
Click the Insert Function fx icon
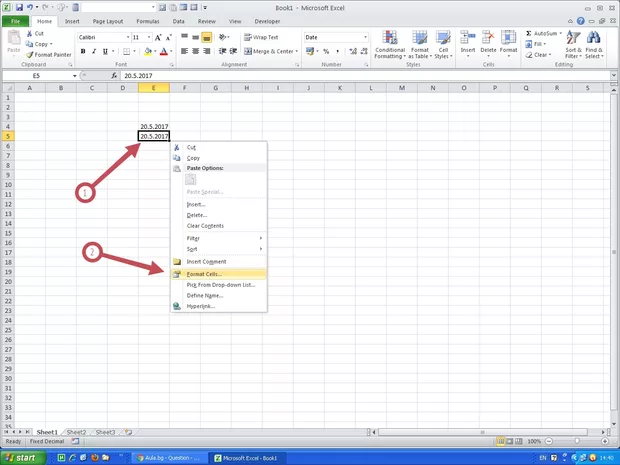click(114, 76)
